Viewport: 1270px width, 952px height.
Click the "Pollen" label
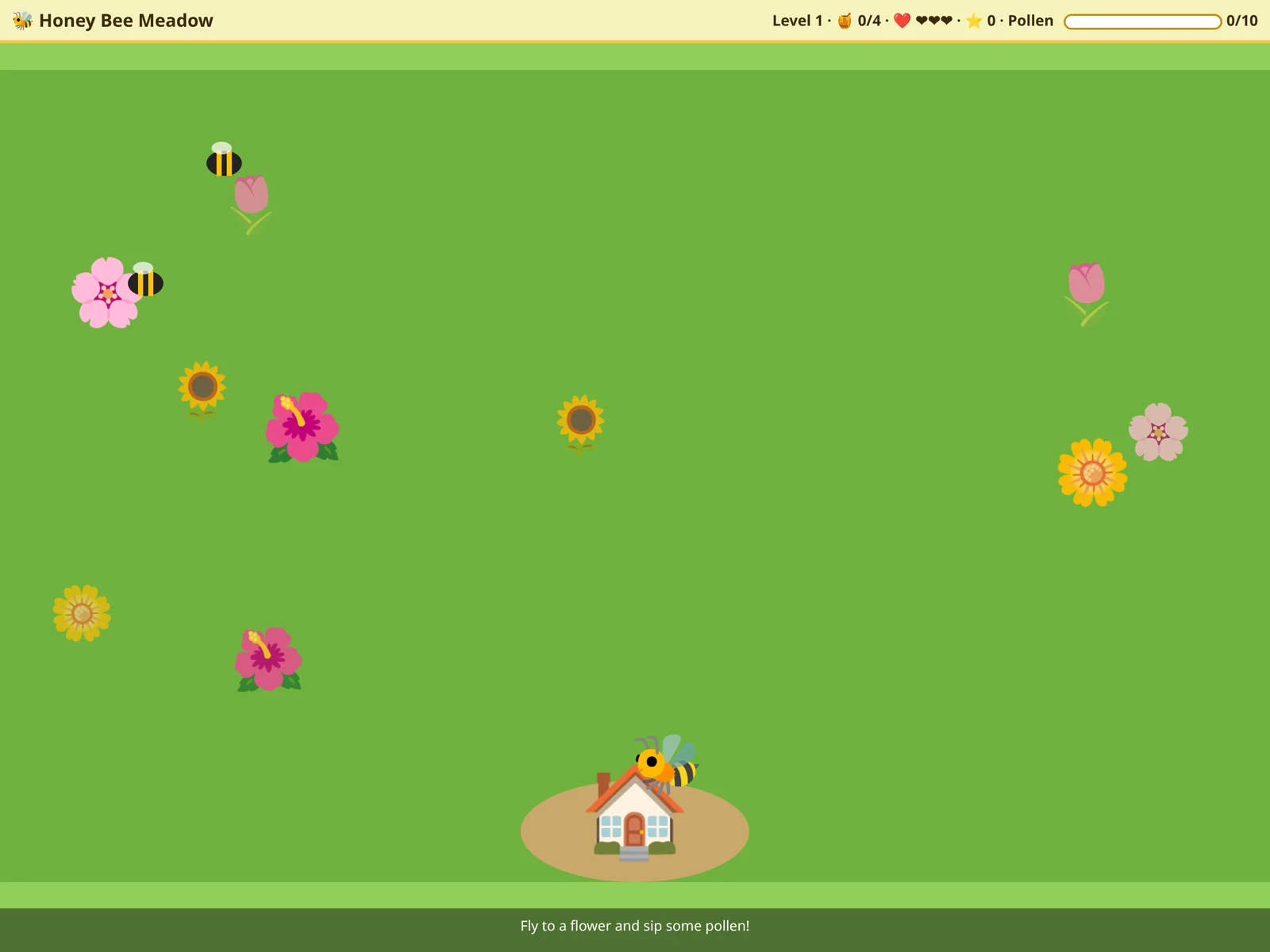1030,21
